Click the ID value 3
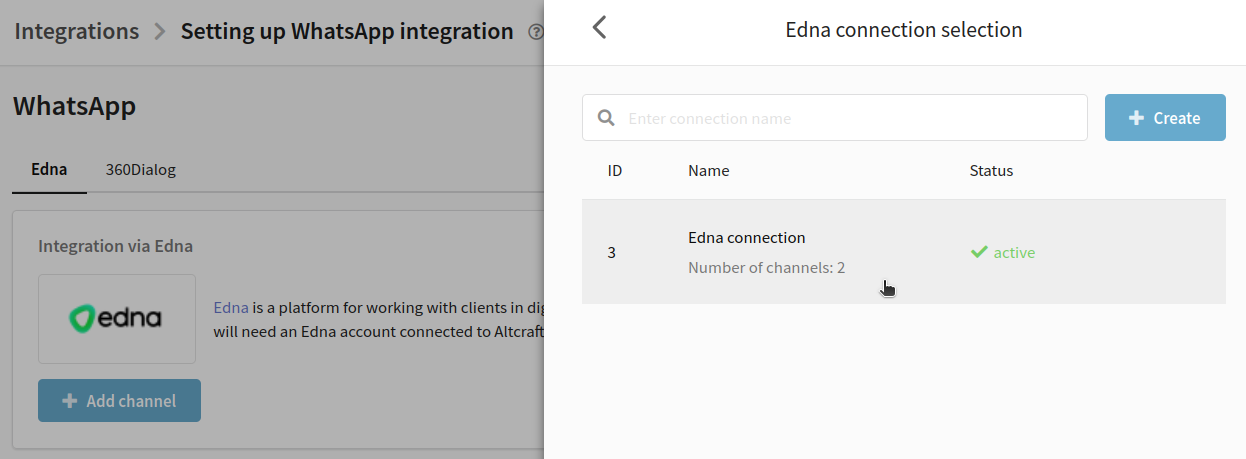The image size is (1246, 459). coord(612,252)
